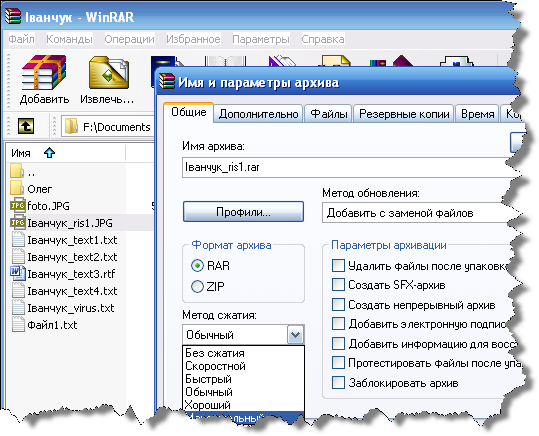Select the '..' parent folder icon
Image resolution: width=539 pixels, height=436 pixels.
tap(17, 171)
